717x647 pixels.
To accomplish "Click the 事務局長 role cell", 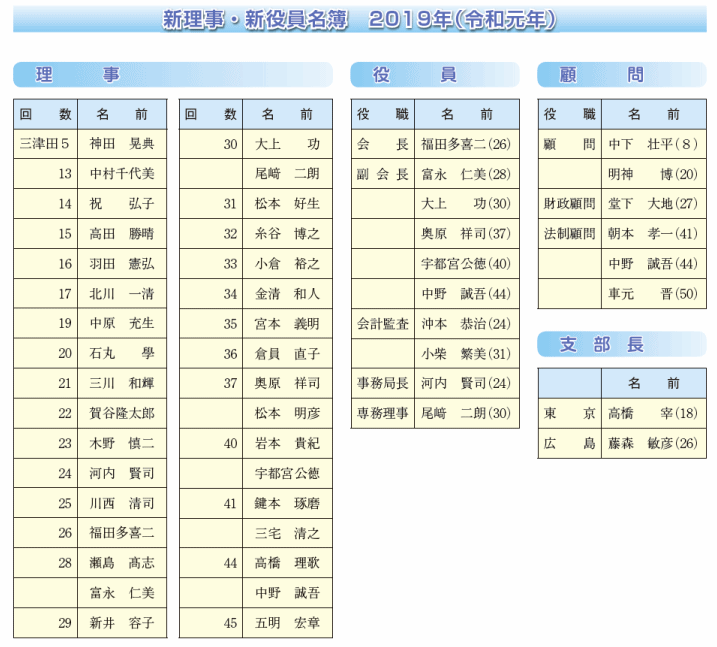I will click(x=383, y=383).
